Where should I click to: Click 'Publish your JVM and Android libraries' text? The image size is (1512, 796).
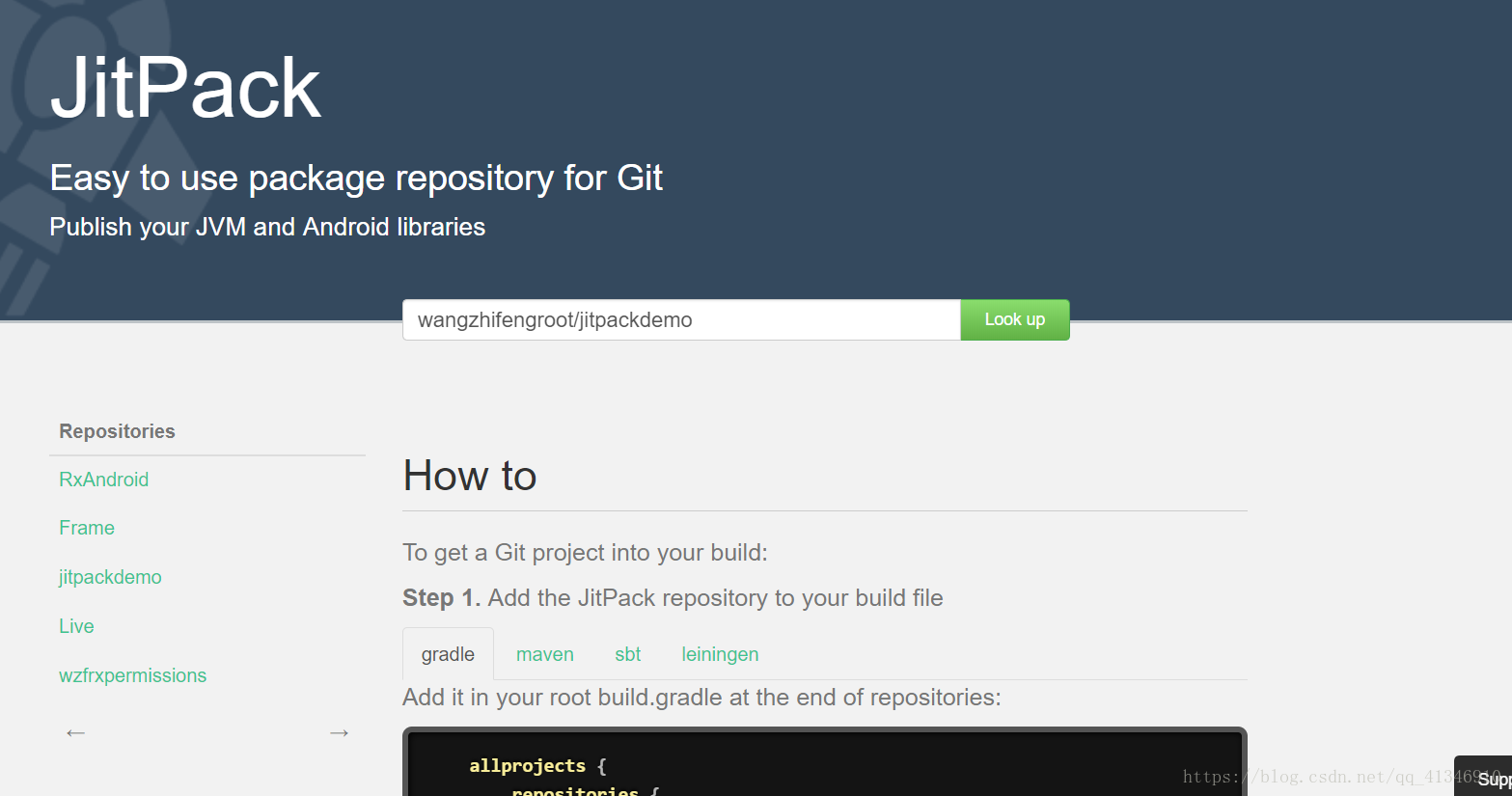(267, 227)
